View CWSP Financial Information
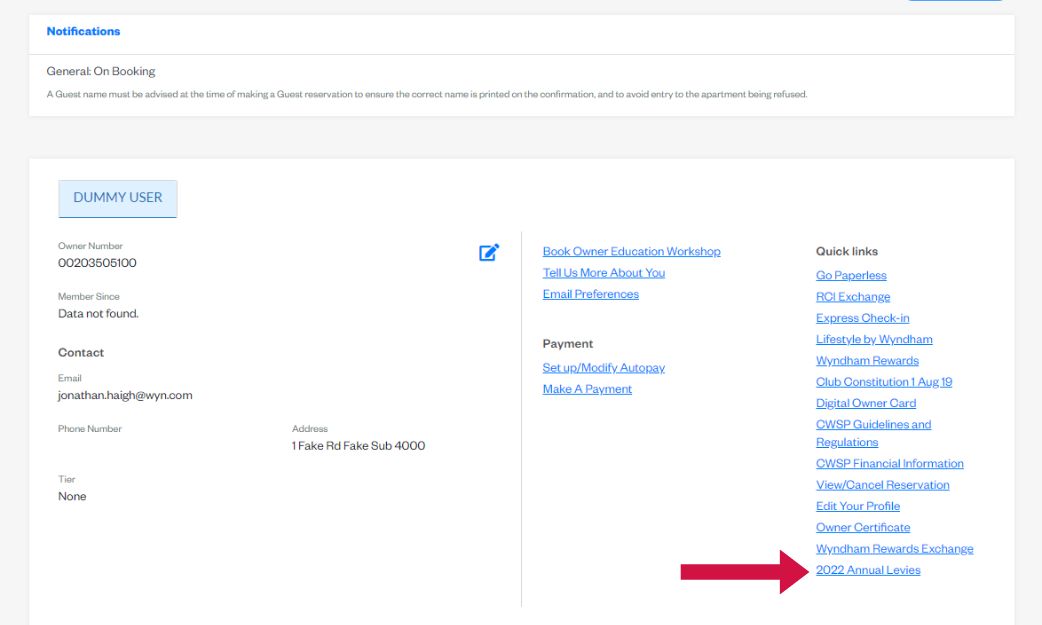The height and width of the screenshot is (625, 1042). click(x=889, y=464)
